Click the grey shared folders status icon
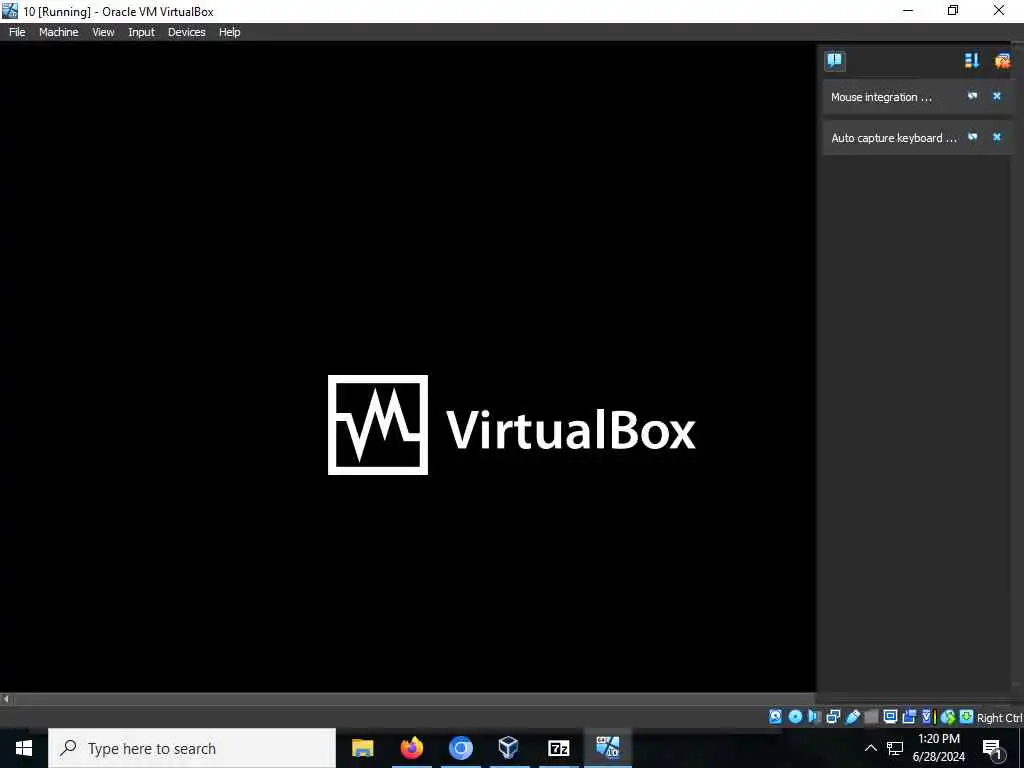This screenshot has height=768, width=1024. click(871, 717)
